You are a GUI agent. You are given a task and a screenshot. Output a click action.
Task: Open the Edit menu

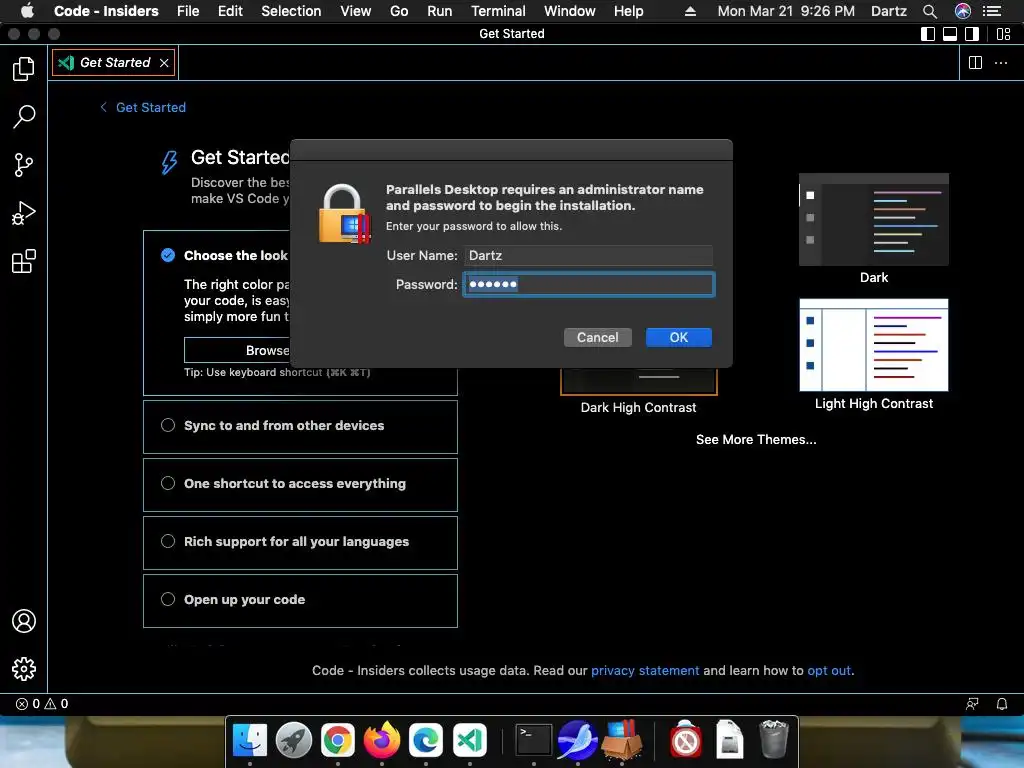[x=230, y=11]
